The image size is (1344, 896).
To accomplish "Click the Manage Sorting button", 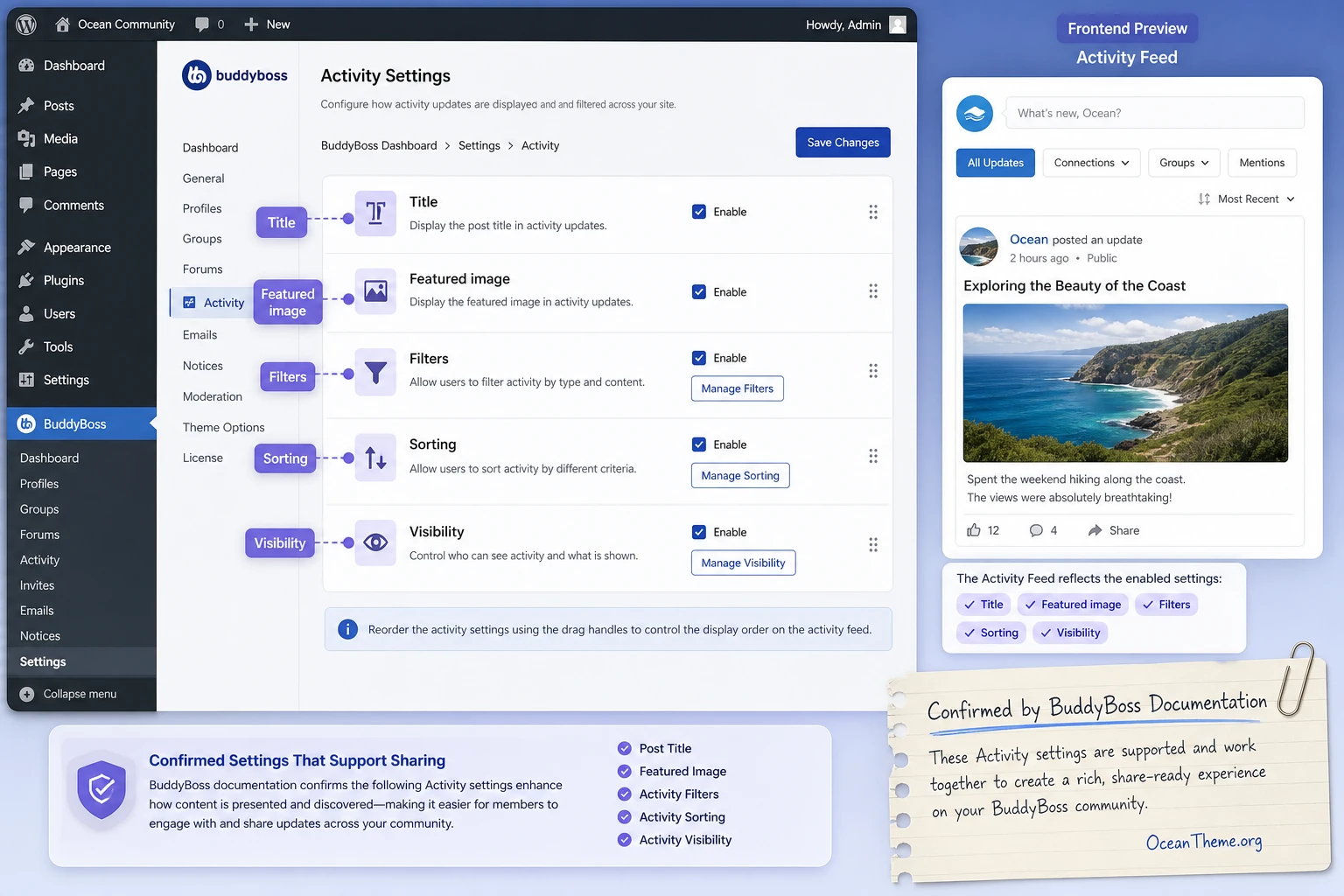I will tap(740, 476).
